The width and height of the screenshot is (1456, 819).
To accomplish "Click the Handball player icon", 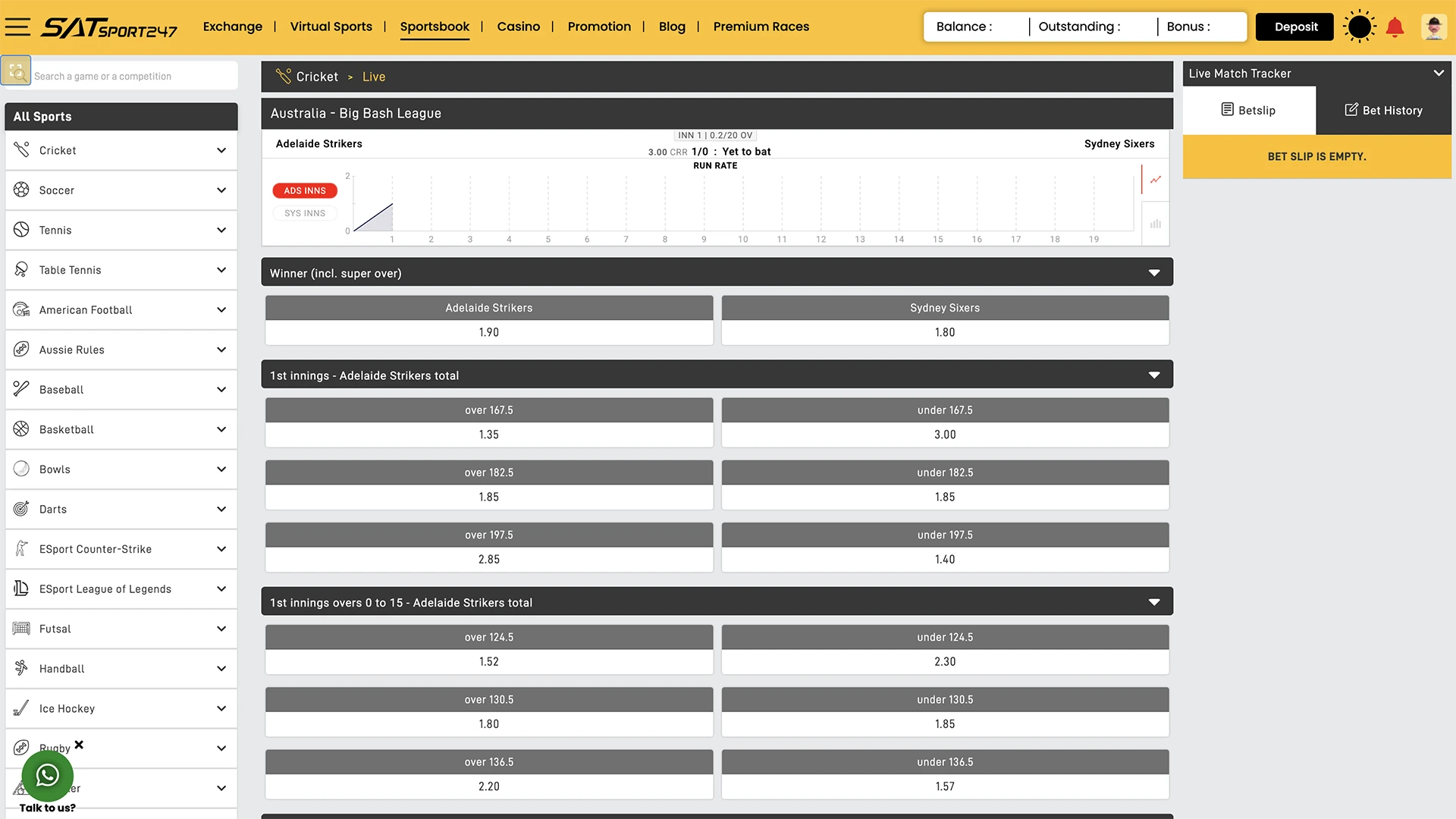I will tap(21, 668).
